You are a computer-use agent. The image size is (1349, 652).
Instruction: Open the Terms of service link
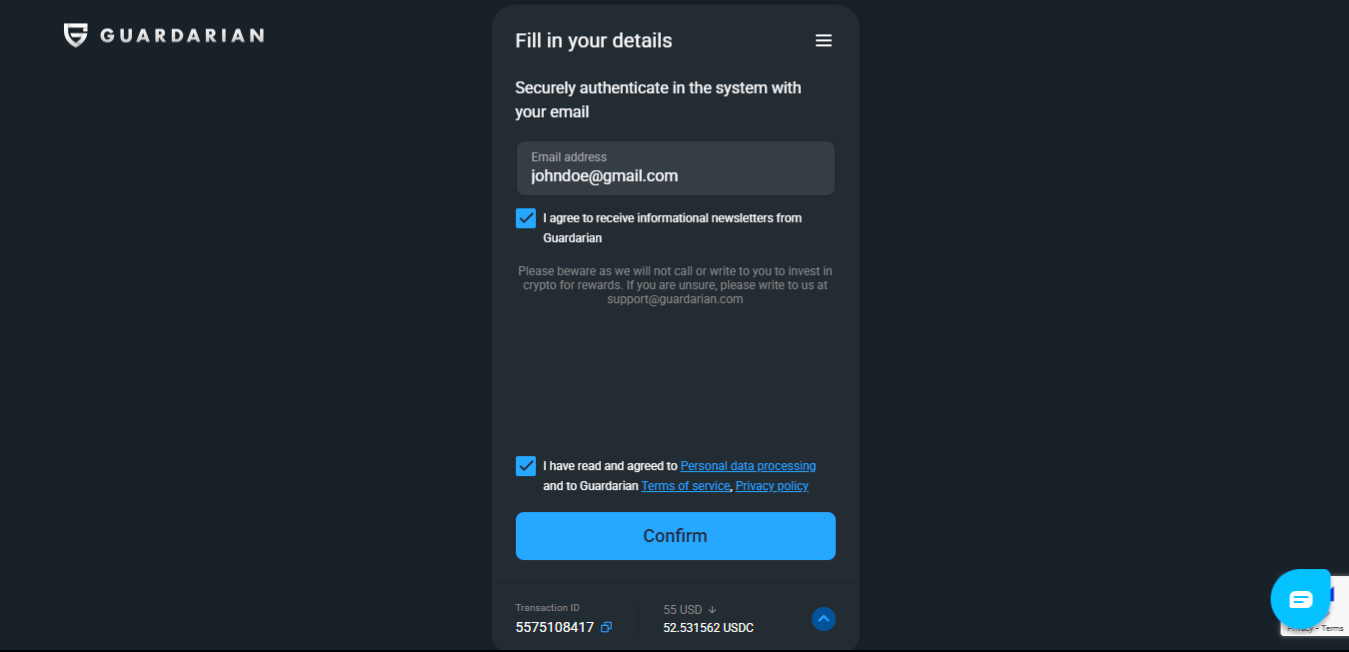click(x=685, y=486)
